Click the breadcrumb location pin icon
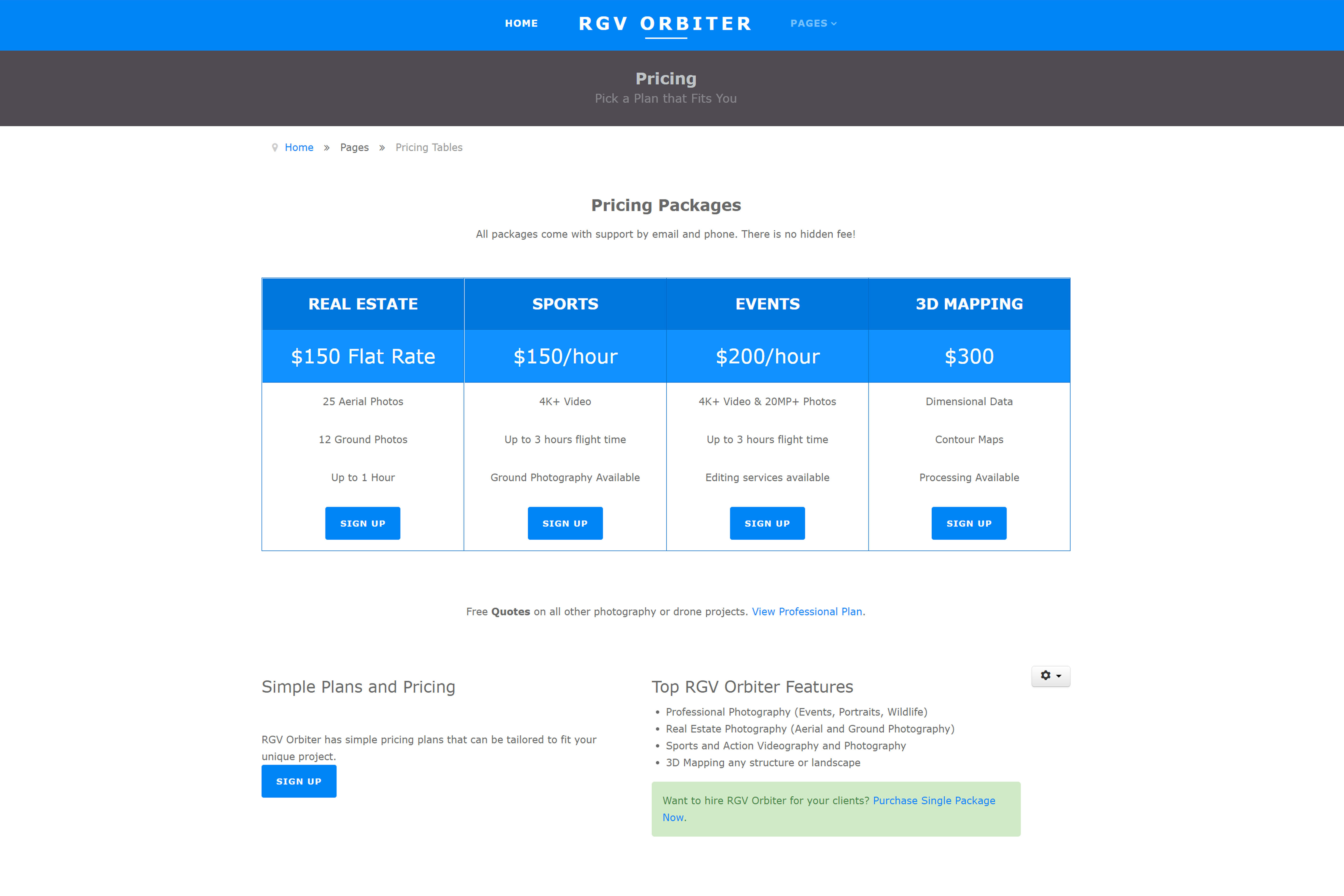This screenshot has width=1344, height=896. pos(275,147)
